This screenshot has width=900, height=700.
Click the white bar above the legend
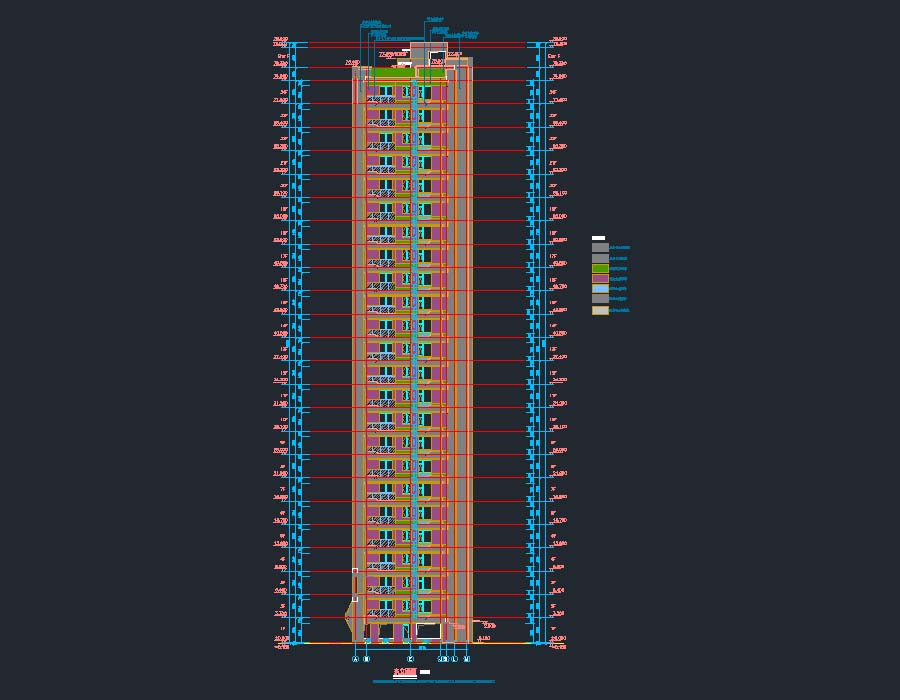point(598,238)
